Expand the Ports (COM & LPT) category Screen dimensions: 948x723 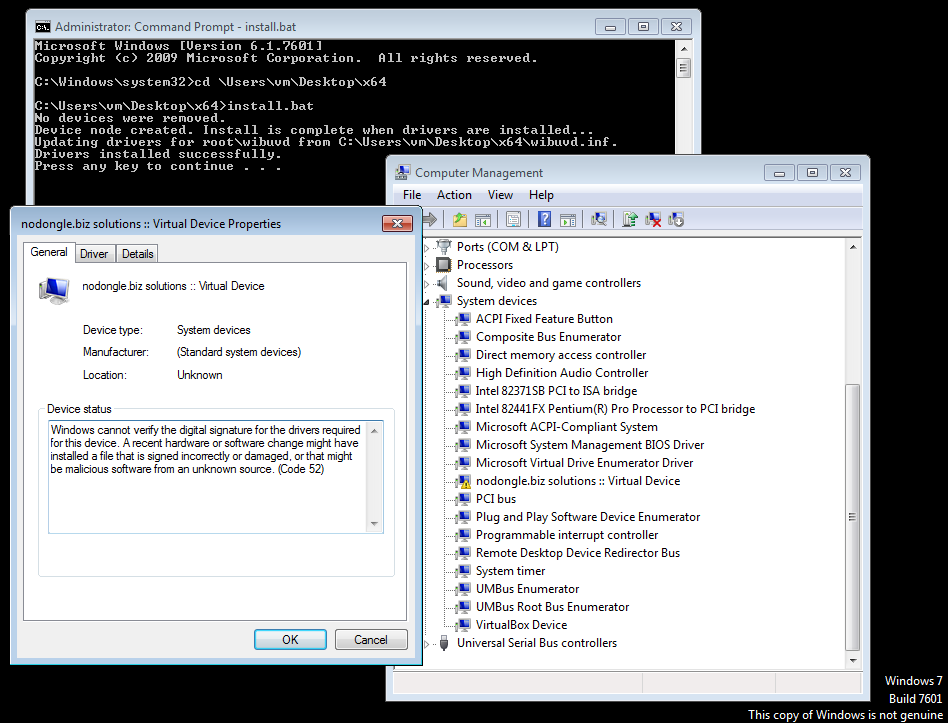[x=426, y=246]
